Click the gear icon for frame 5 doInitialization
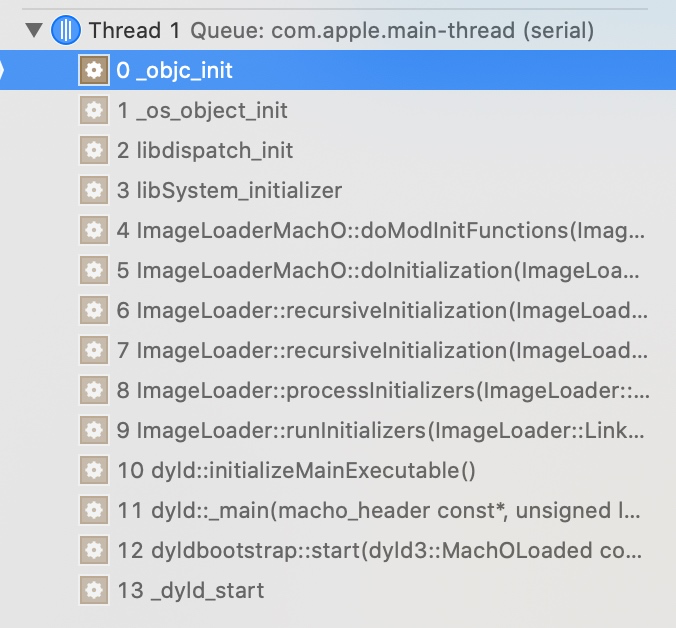The width and height of the screenshot is (676, 628). pyautogui.click(x=94, y=270)
